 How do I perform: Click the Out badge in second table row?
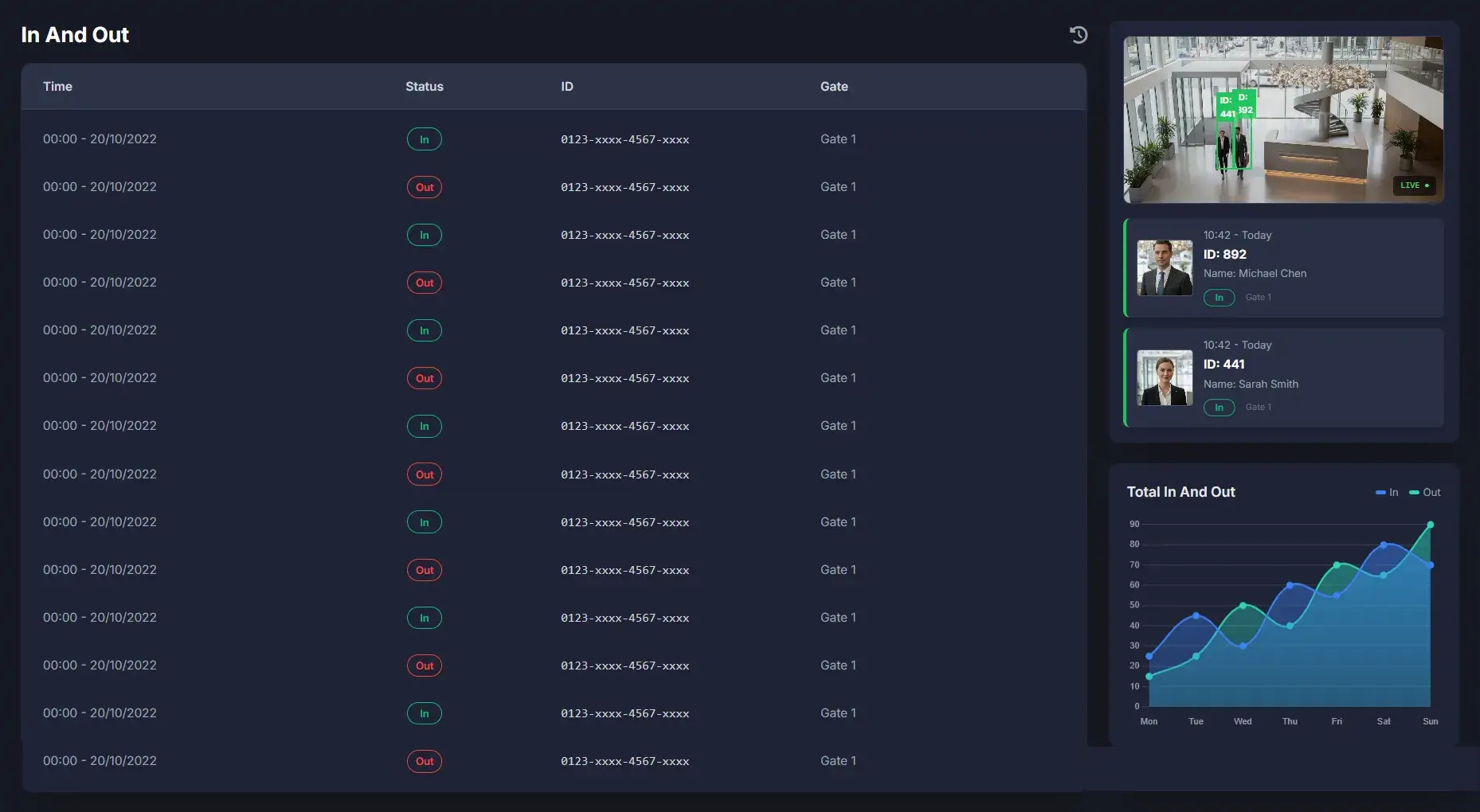(424, 187)
